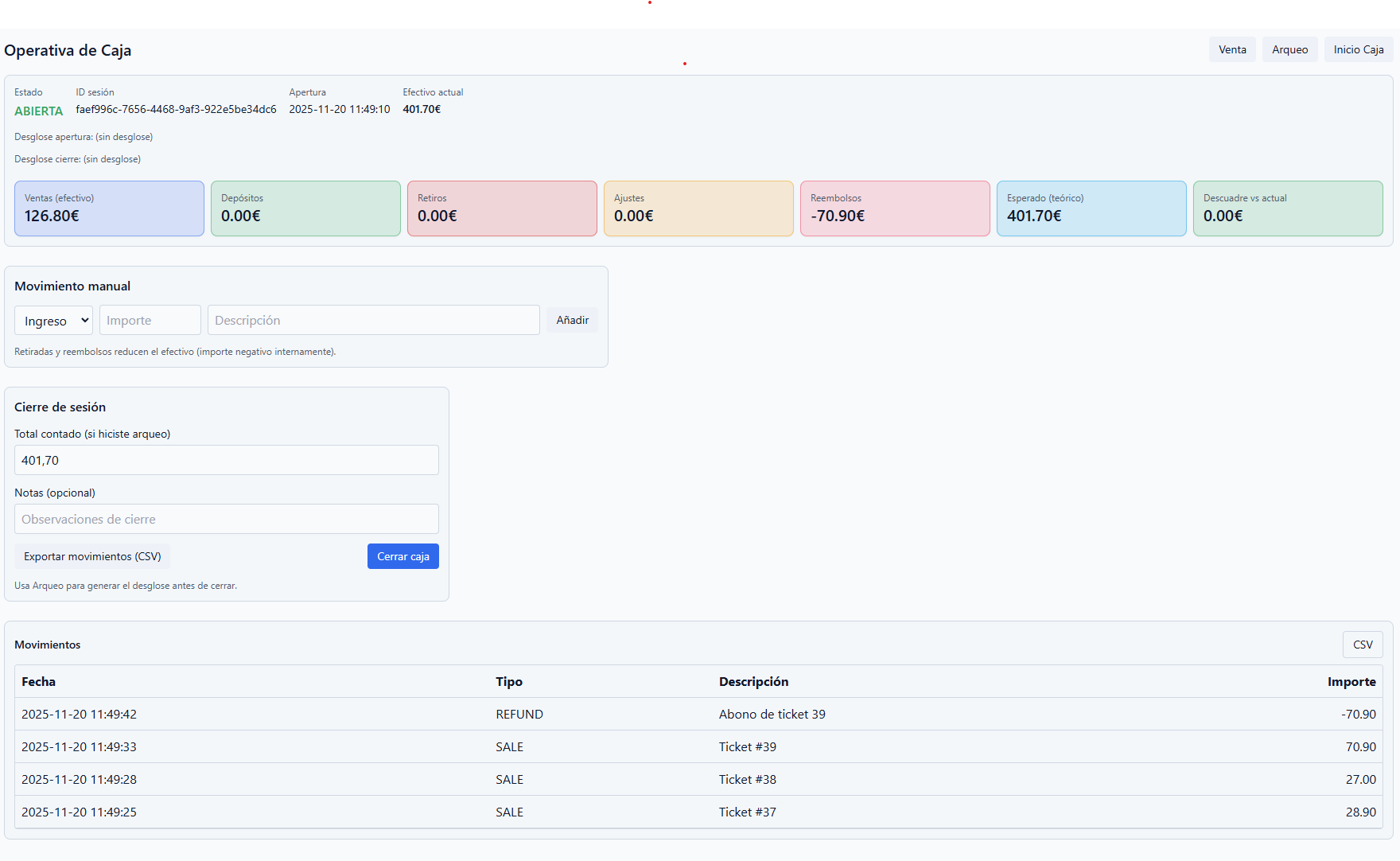Click the Descripción input field
Viewport: 1400px width, 861px height.
pos(373,321)
